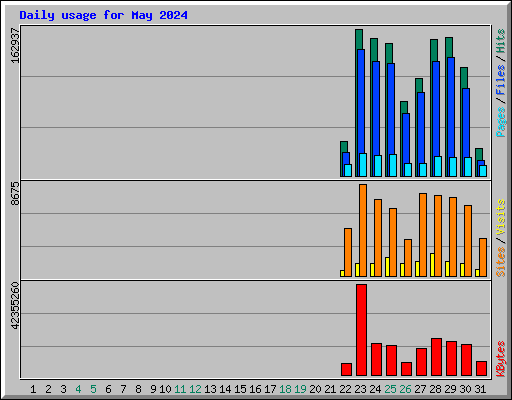Click green weekend day 26 label
Image resolution: width=512 pixels, height=400 pixels.
coord(405,389)
